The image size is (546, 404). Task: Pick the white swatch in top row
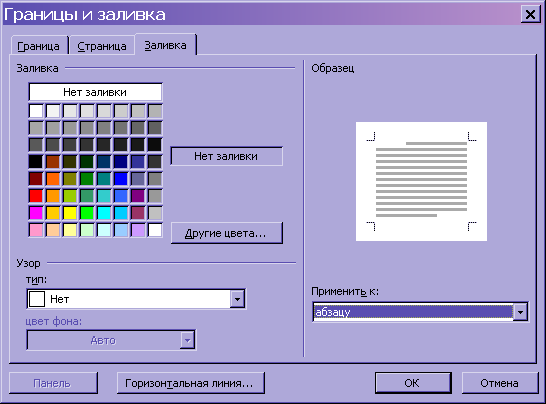[36, 111]
